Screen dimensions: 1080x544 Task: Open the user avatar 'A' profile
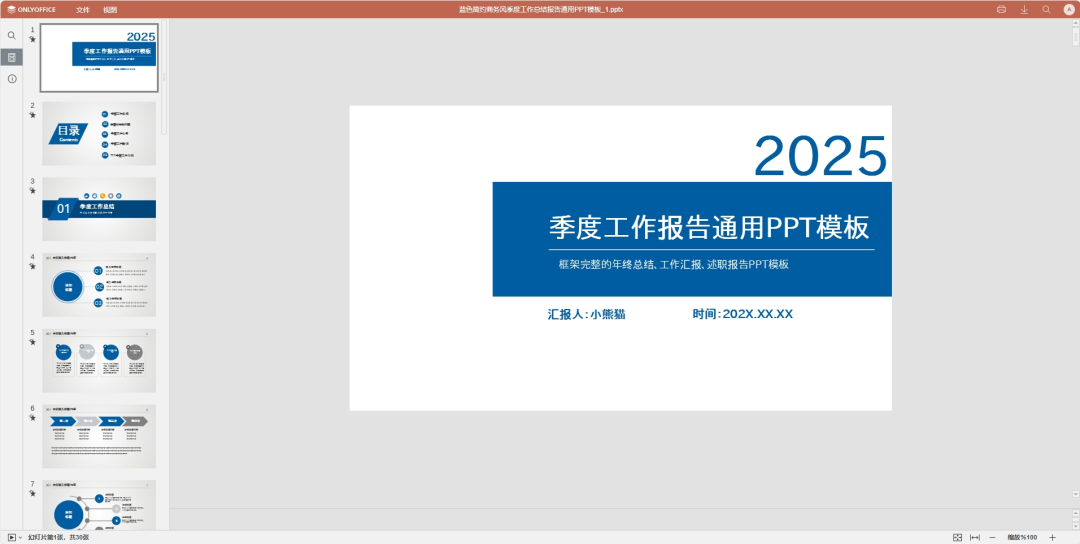[x=1069, y=10]
